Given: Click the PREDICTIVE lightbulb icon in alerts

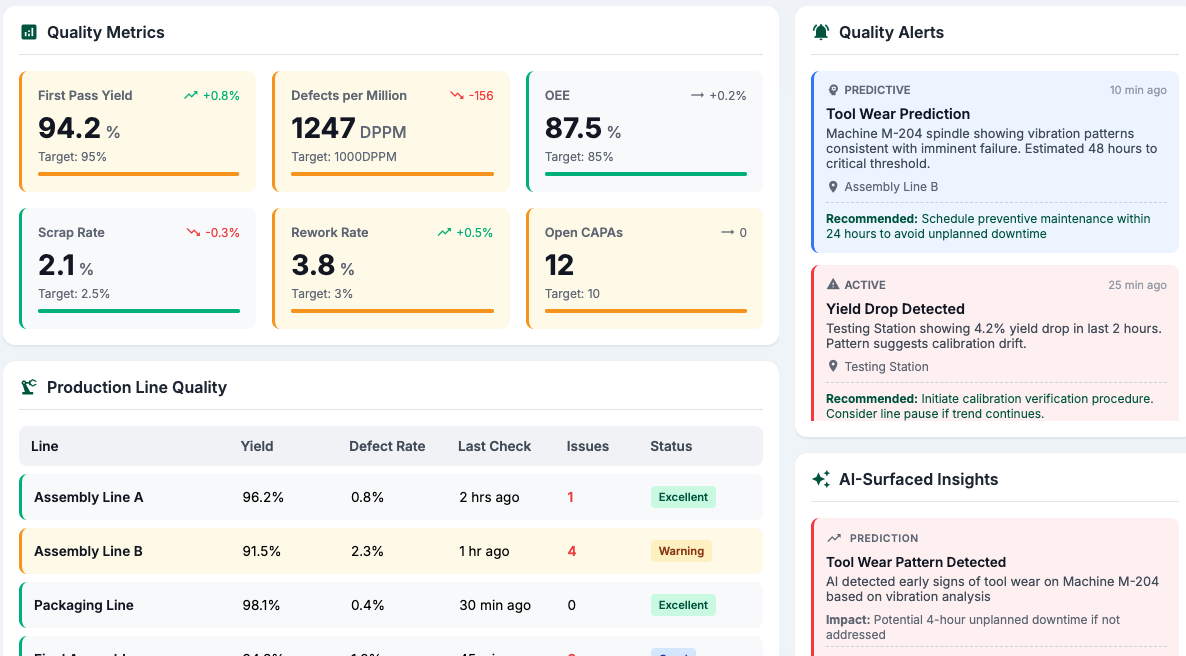Looking at the screenshot, I should (x=833, y=90).
